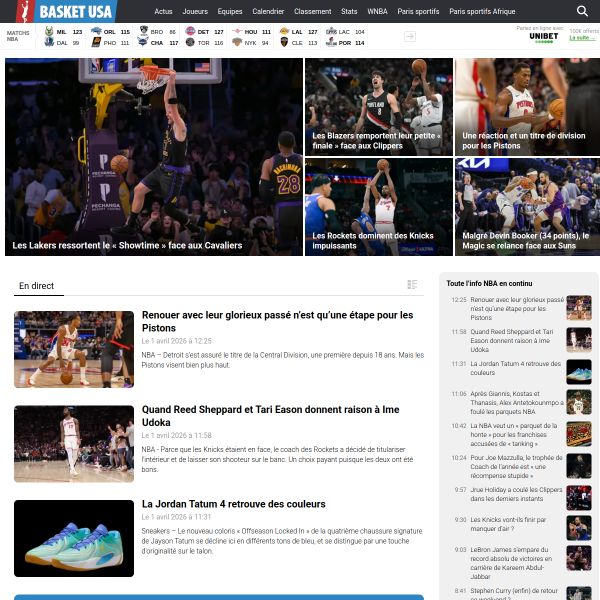Image resolution: width=600 pixels, height=600 pixels.
Task: Click the Houston Rockets logo in scores
Action: 237,31
